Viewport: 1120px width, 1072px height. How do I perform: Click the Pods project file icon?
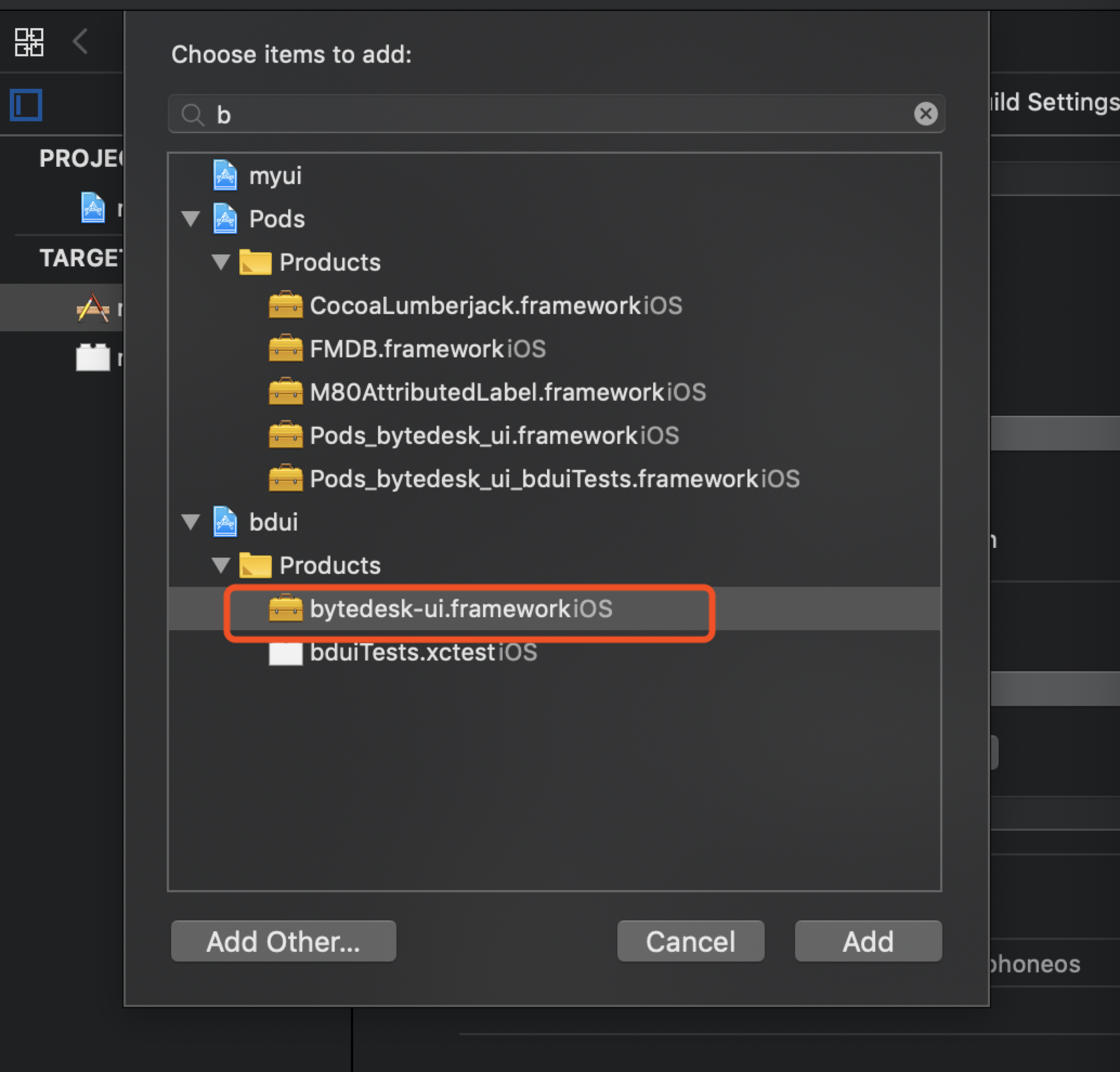click(x=225, y=218)
